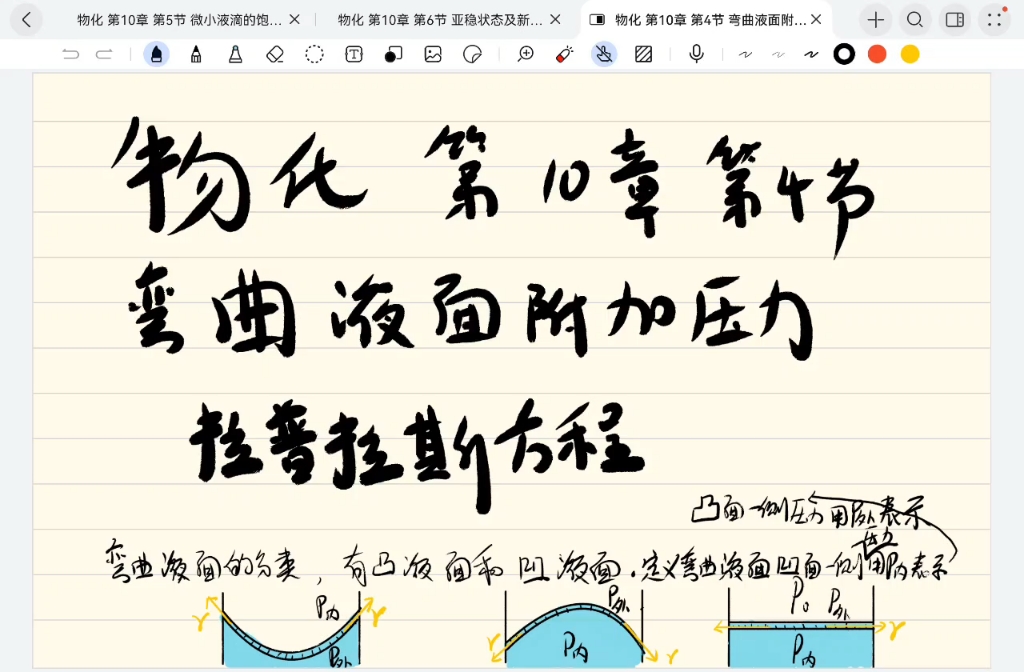Go back with the left chevron button
Viewport: 1024px width, 672px height.
pyautogui.click(x=26, y=20)
